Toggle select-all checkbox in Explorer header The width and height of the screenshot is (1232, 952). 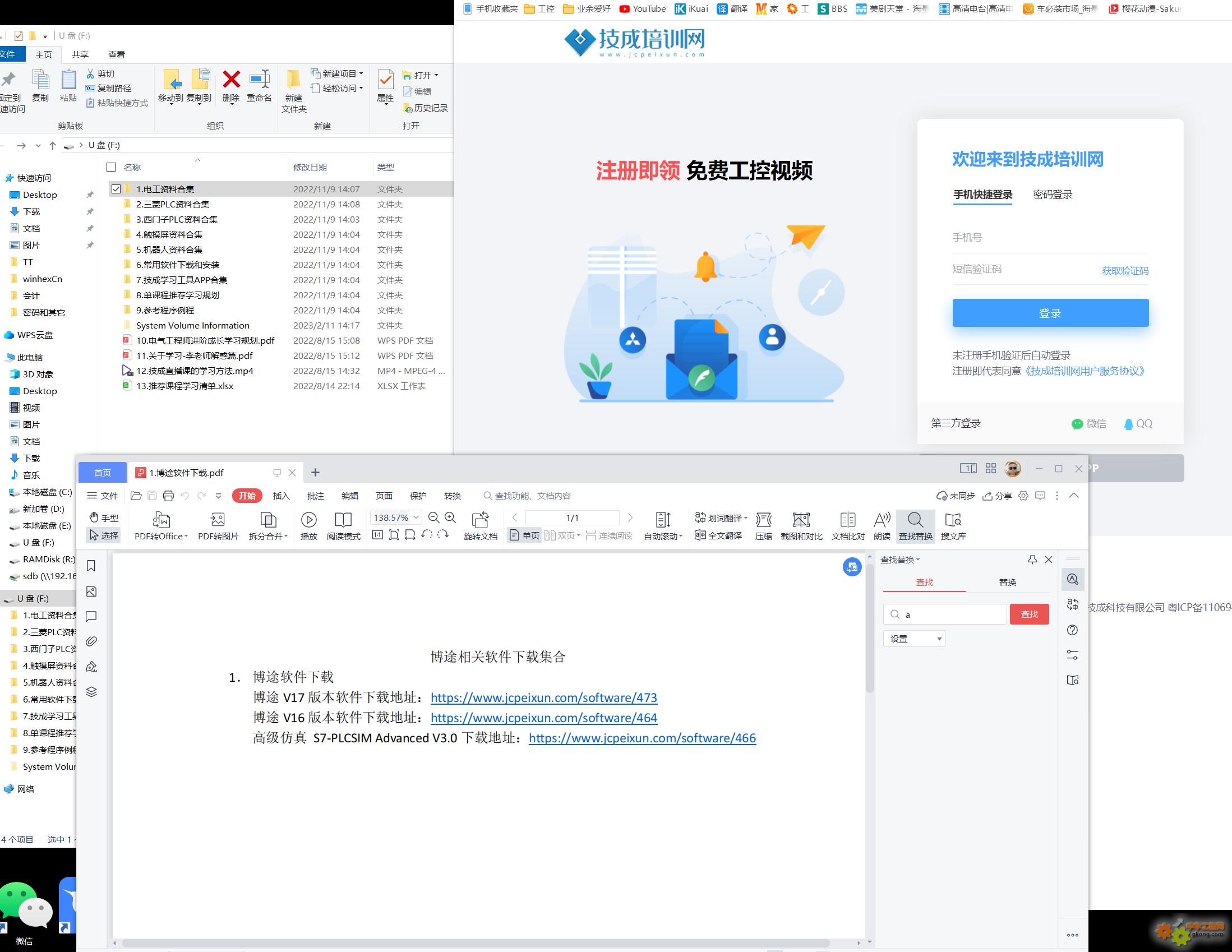click(111, 167)
